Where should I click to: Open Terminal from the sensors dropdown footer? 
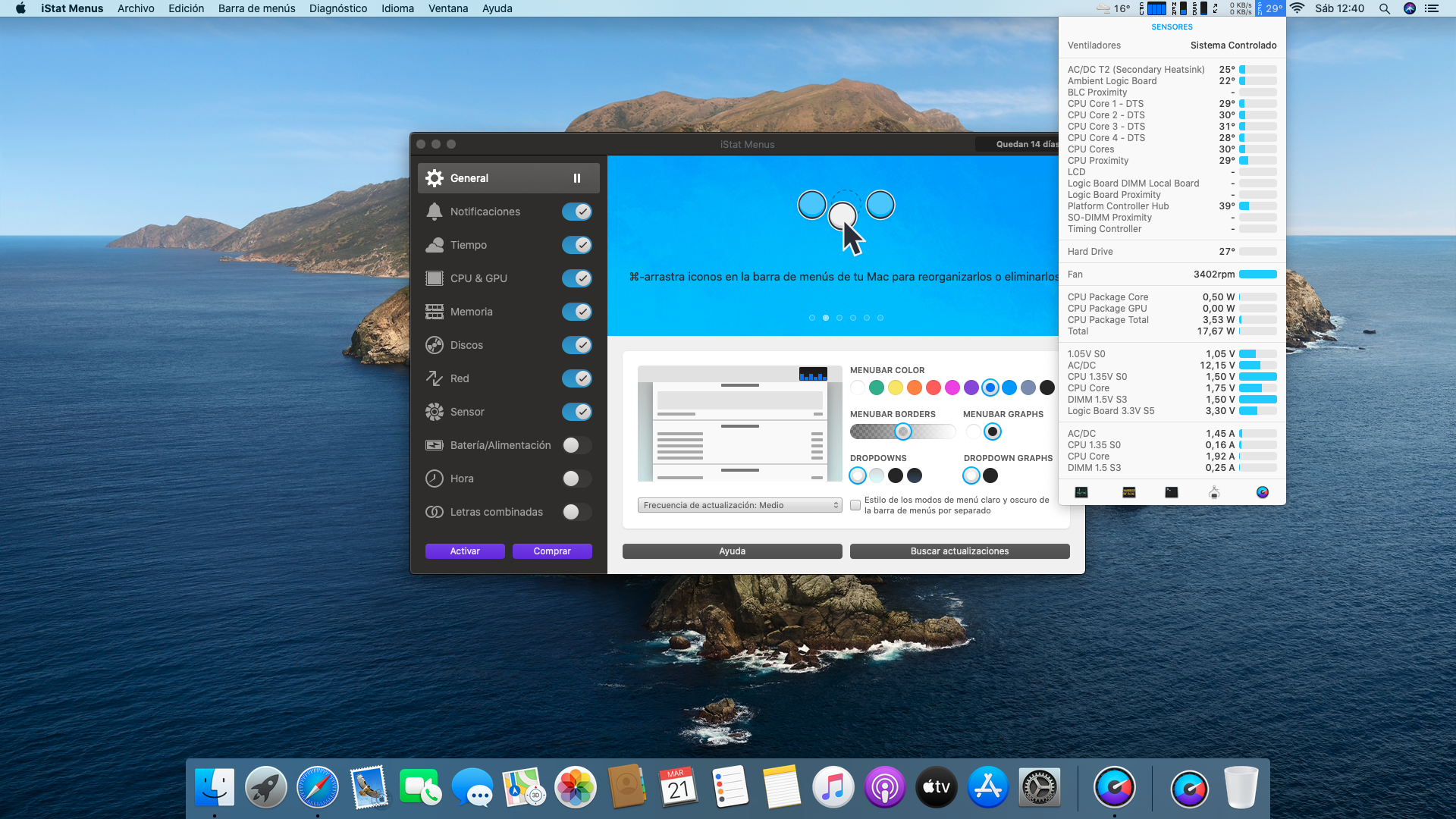1172,492
